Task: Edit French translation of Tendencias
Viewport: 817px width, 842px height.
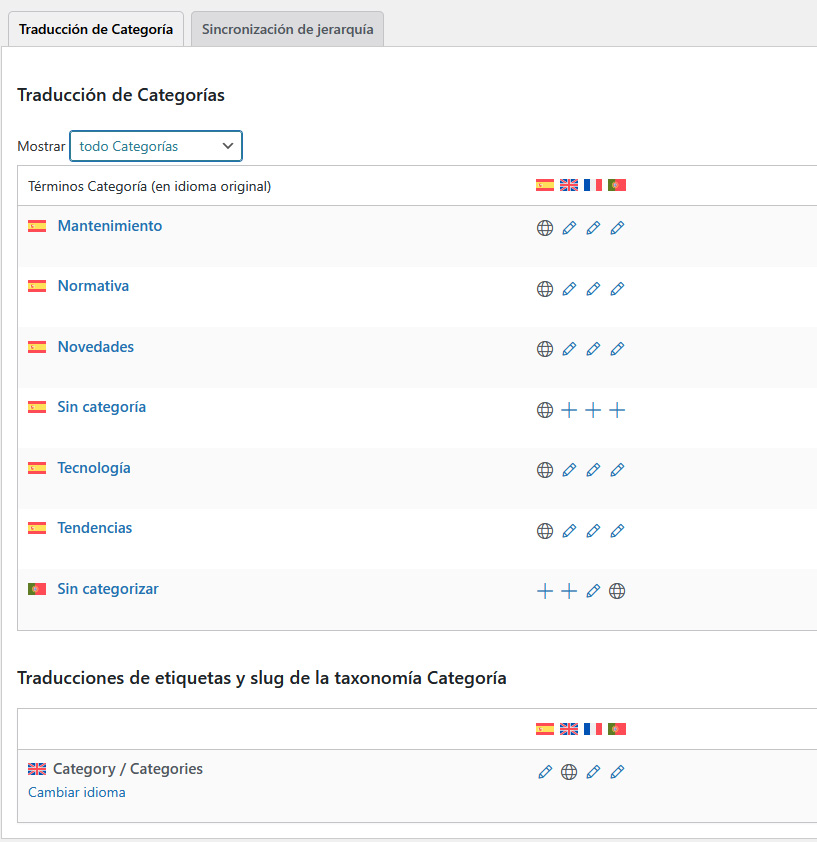Action: coord(593,531)
